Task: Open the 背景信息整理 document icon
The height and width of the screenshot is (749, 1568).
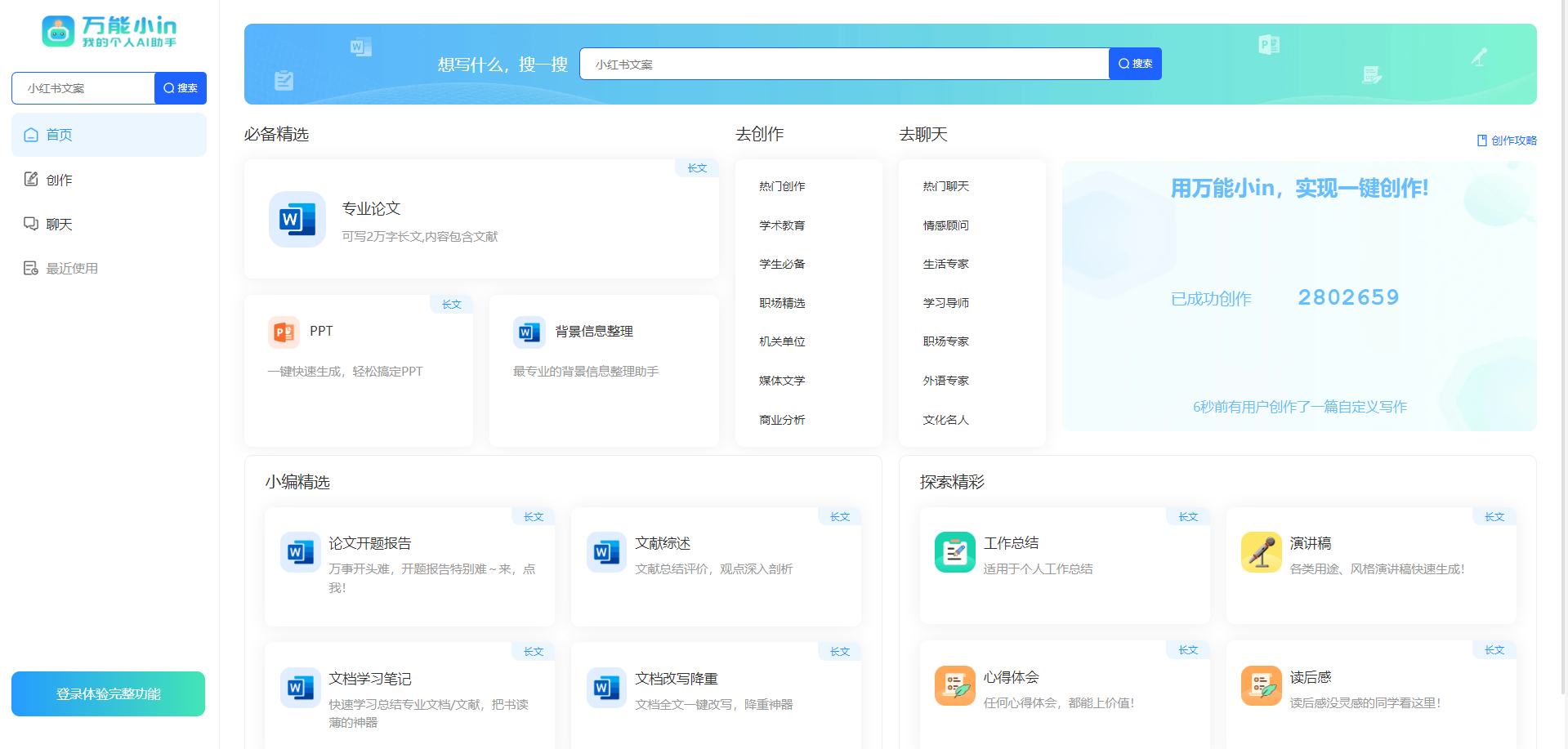Action: tap(529, 332)
